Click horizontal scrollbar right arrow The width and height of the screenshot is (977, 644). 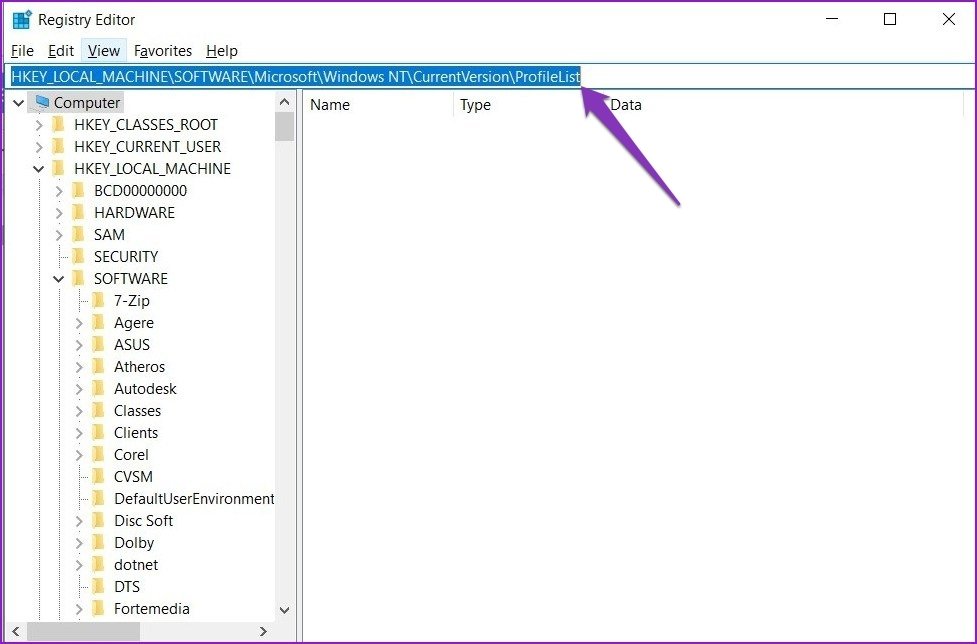(264, 632)
